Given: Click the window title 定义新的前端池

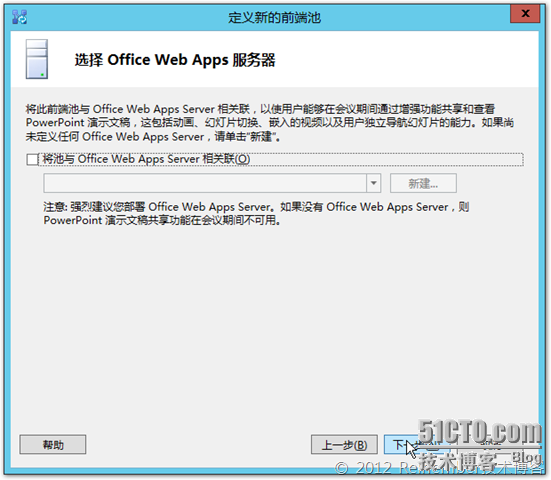Looking at the screenshot, I should 274,17.
